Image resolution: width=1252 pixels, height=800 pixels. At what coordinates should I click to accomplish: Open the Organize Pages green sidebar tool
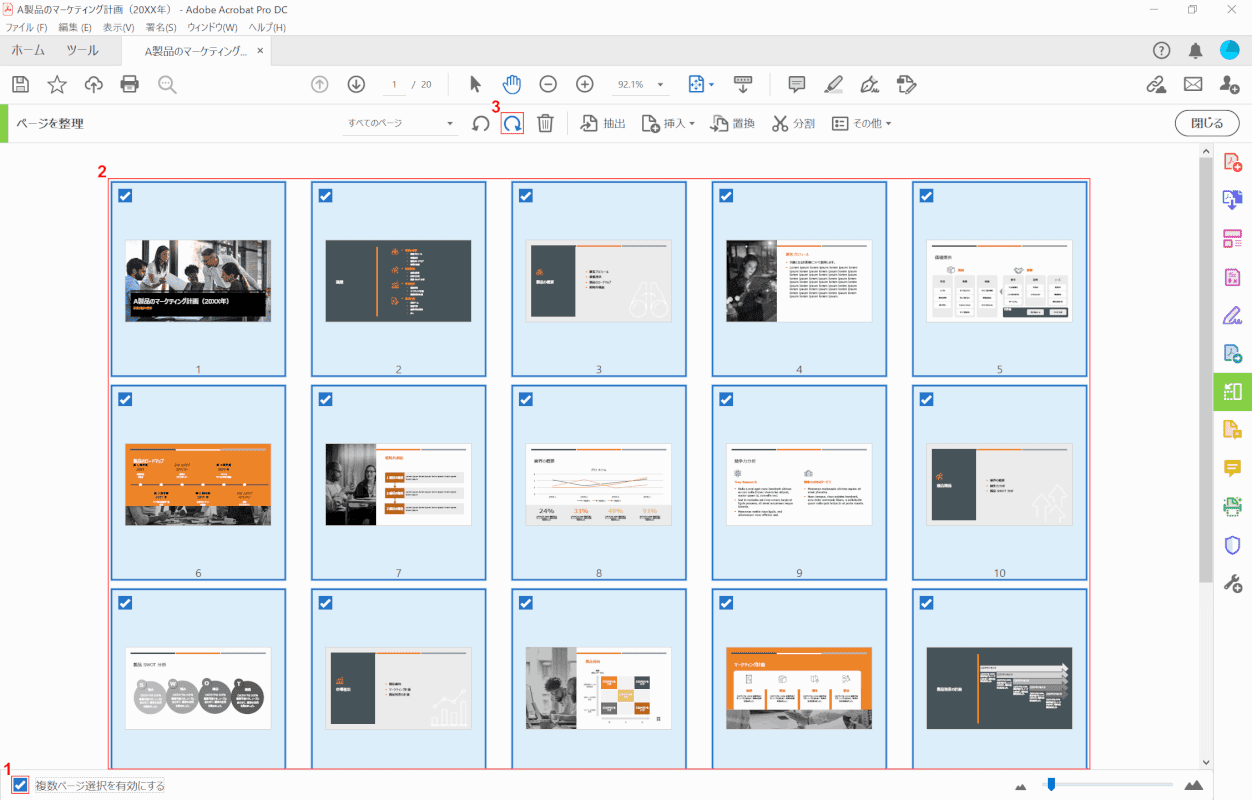click(1232, 391)
